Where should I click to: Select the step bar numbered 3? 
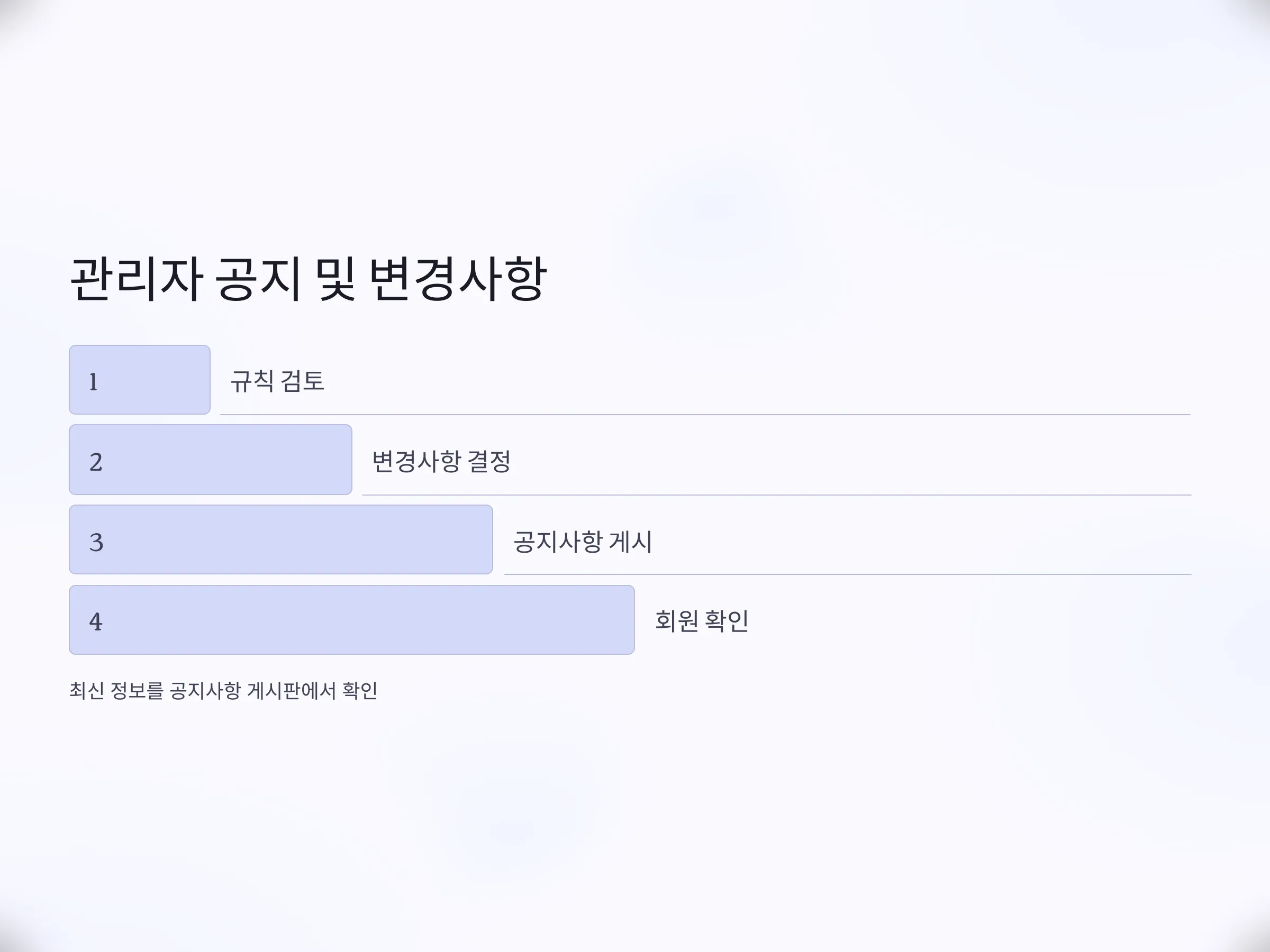[281, 540]
